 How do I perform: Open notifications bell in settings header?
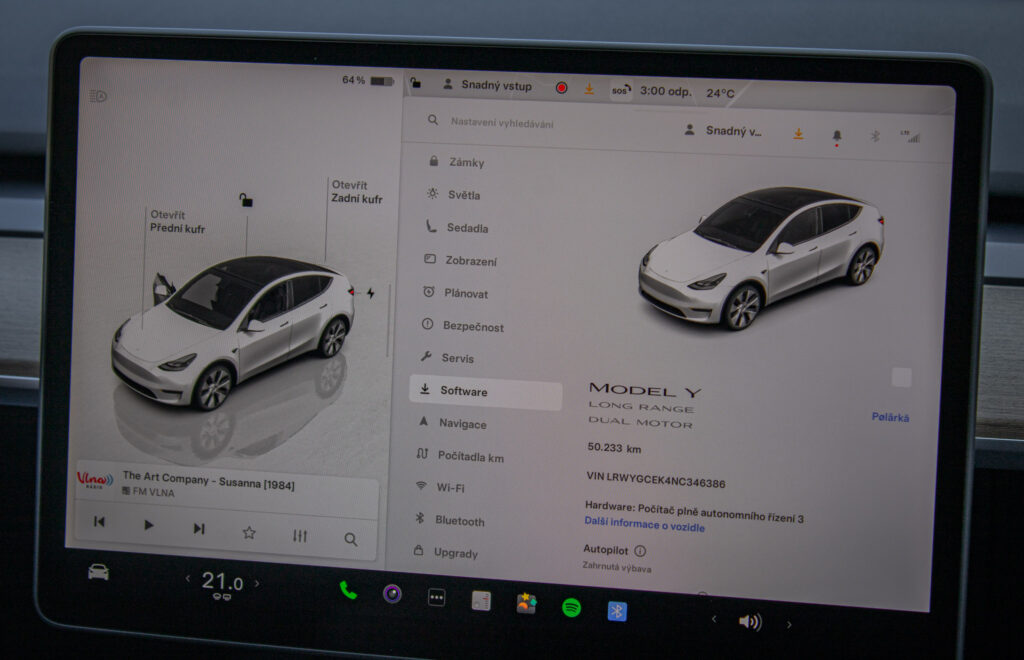(x=837, y=135)
